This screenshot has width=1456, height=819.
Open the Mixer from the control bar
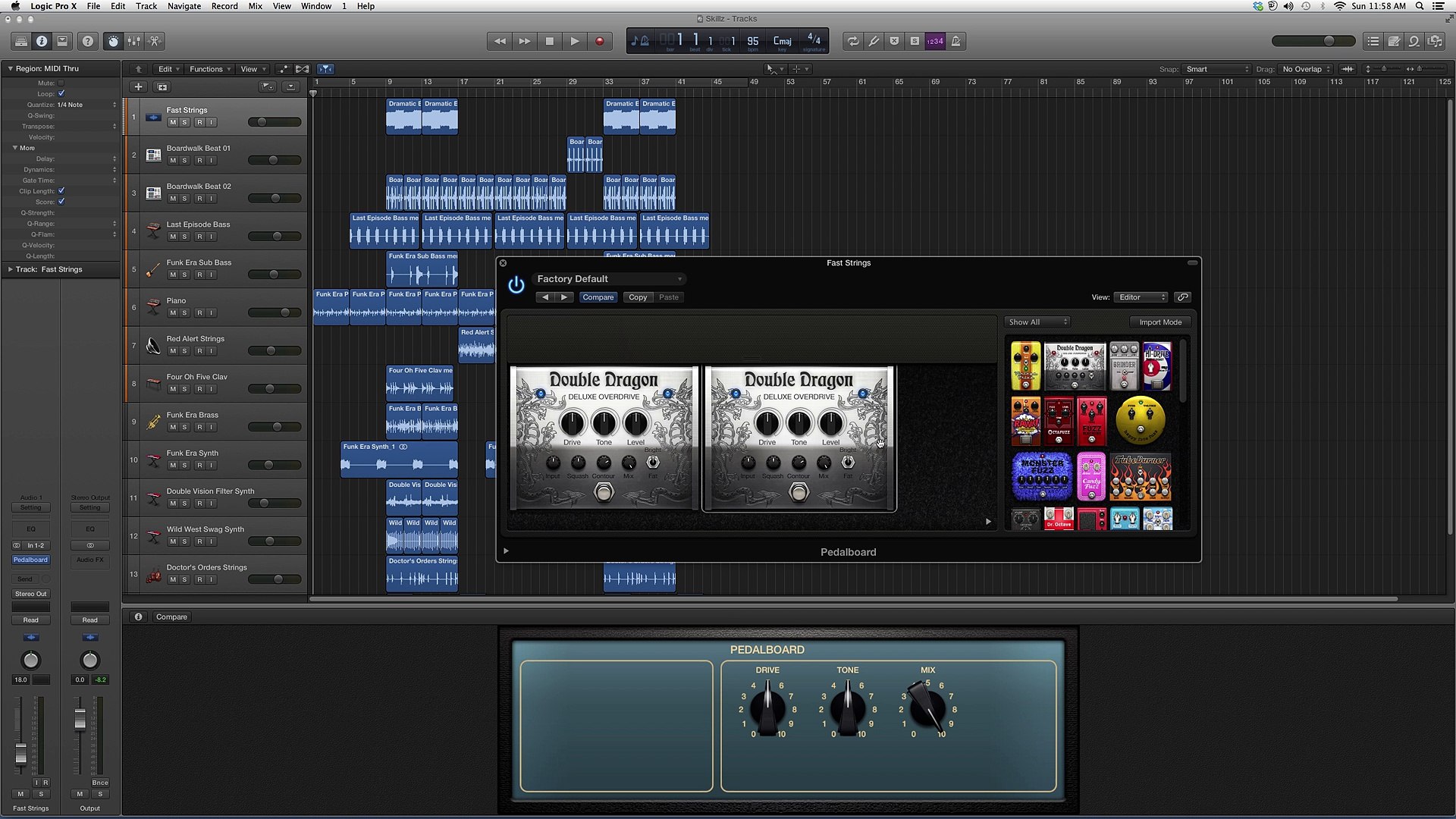coord(133,41)
